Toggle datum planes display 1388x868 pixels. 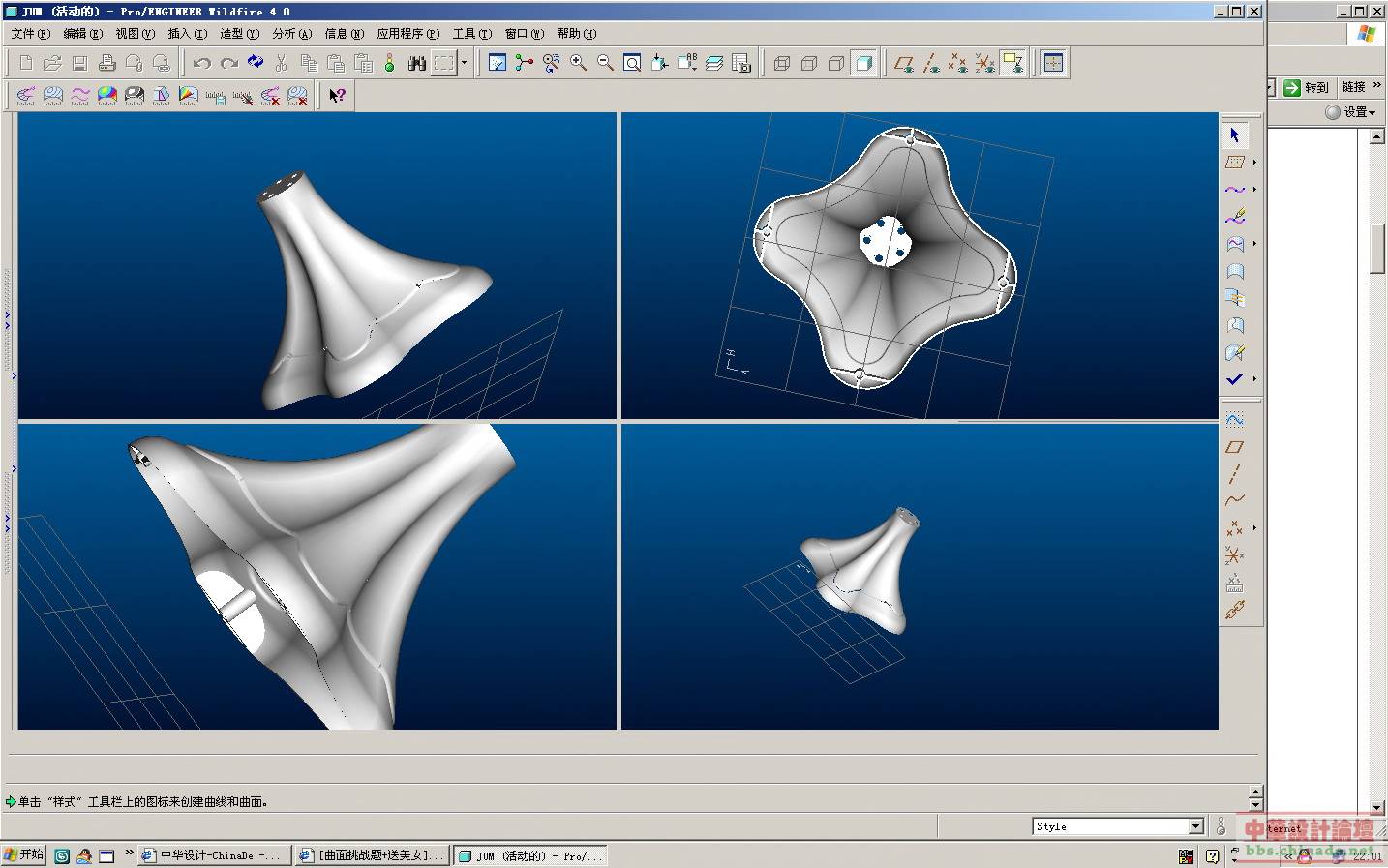(903, 63)
